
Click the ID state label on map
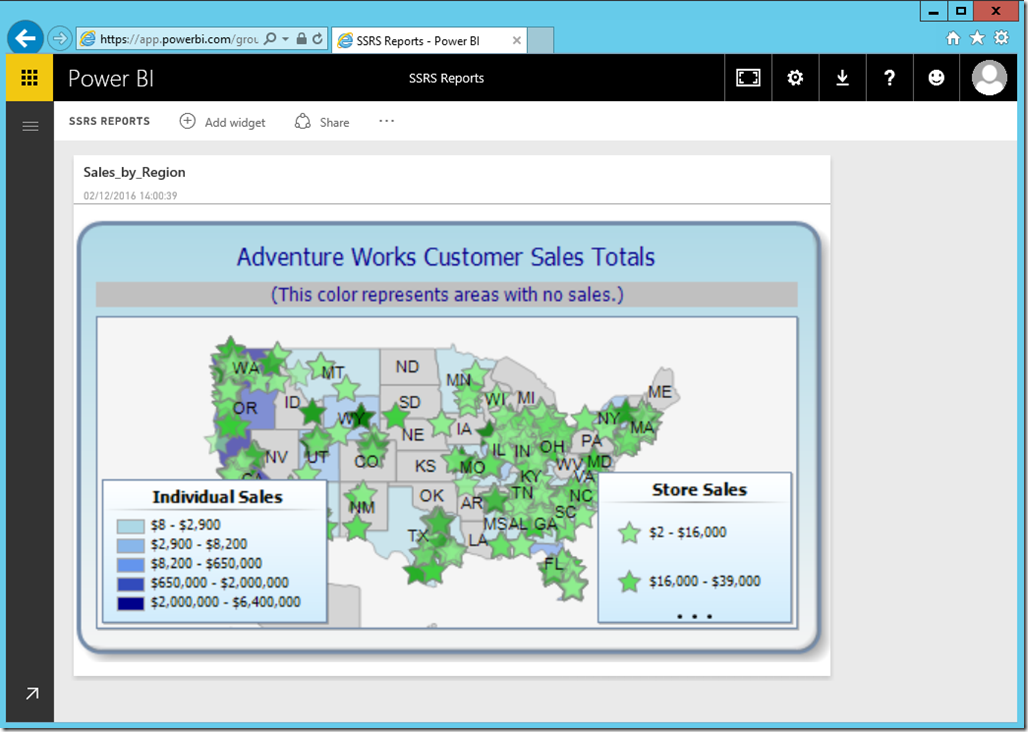coord(292,402)
